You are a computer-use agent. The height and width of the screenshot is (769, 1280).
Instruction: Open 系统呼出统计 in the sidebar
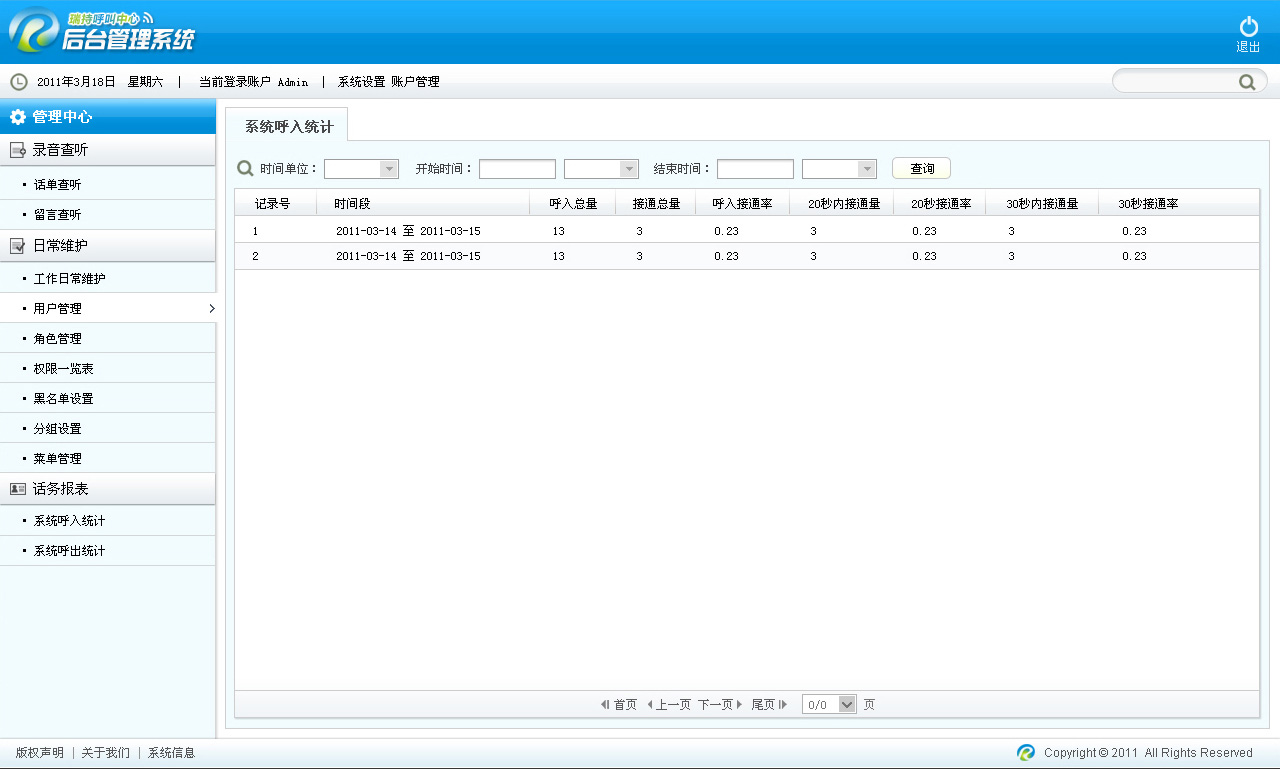click(x=108, y=551)
